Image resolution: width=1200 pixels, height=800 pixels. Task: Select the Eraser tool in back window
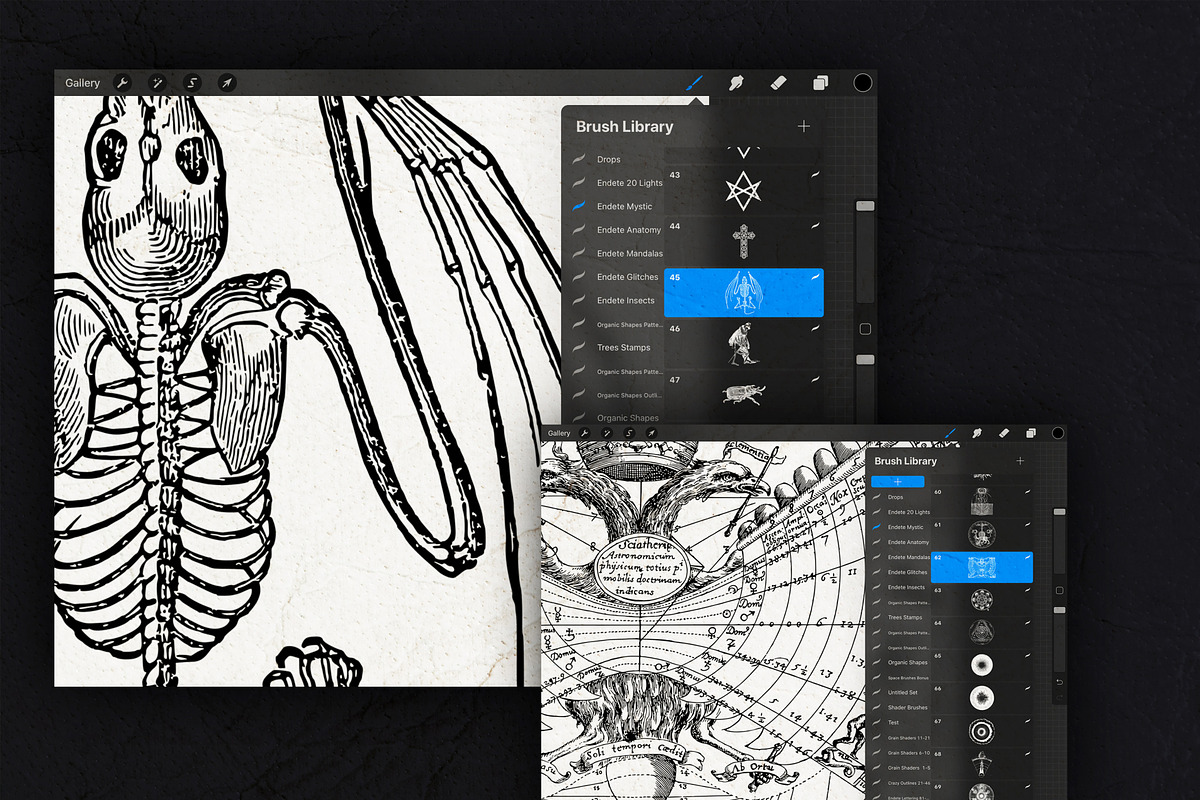coord(779,83)
